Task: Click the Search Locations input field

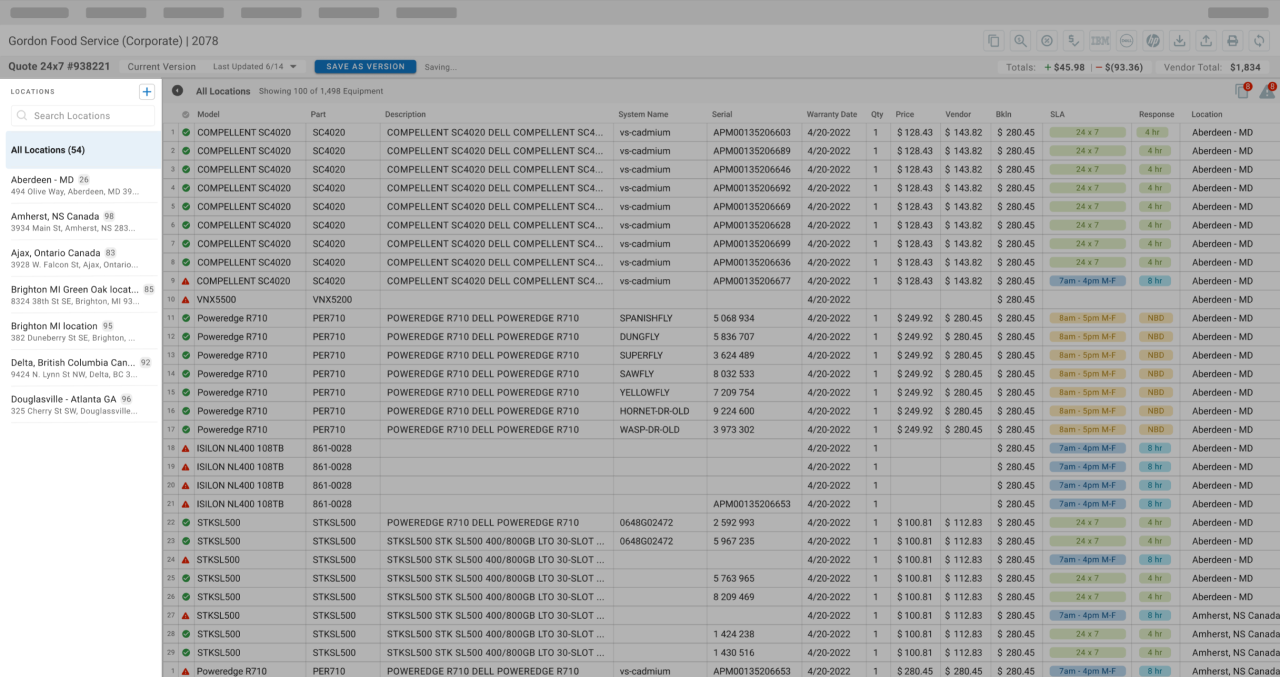Action: click(83, 116)
